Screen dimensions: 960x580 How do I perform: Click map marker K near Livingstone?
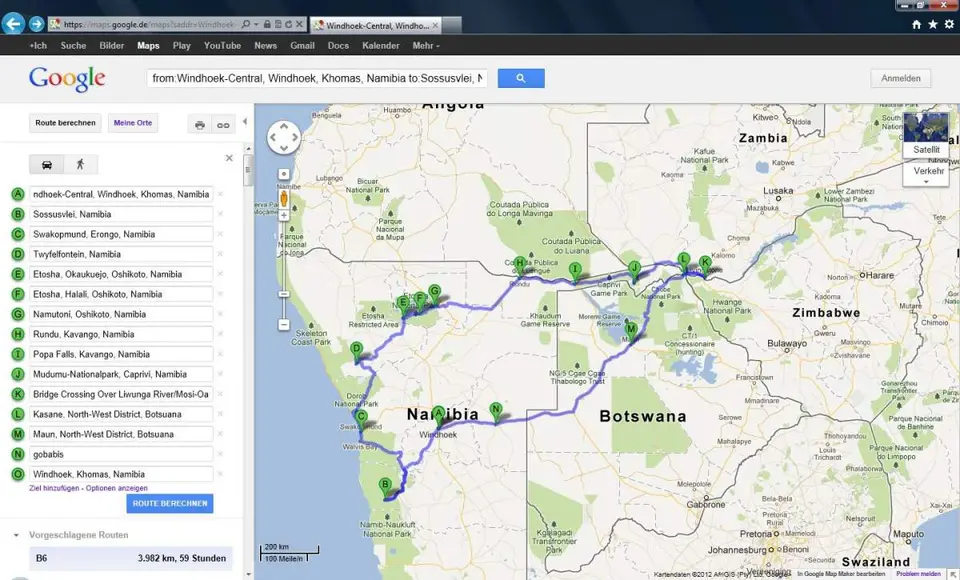point(705,266)
